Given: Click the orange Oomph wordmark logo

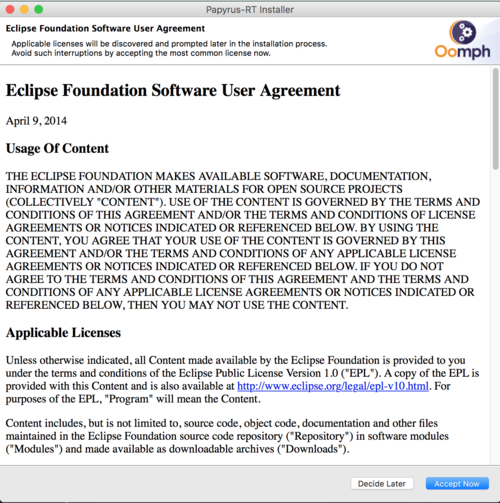Looking at the screenshot, I should (462, 52).
